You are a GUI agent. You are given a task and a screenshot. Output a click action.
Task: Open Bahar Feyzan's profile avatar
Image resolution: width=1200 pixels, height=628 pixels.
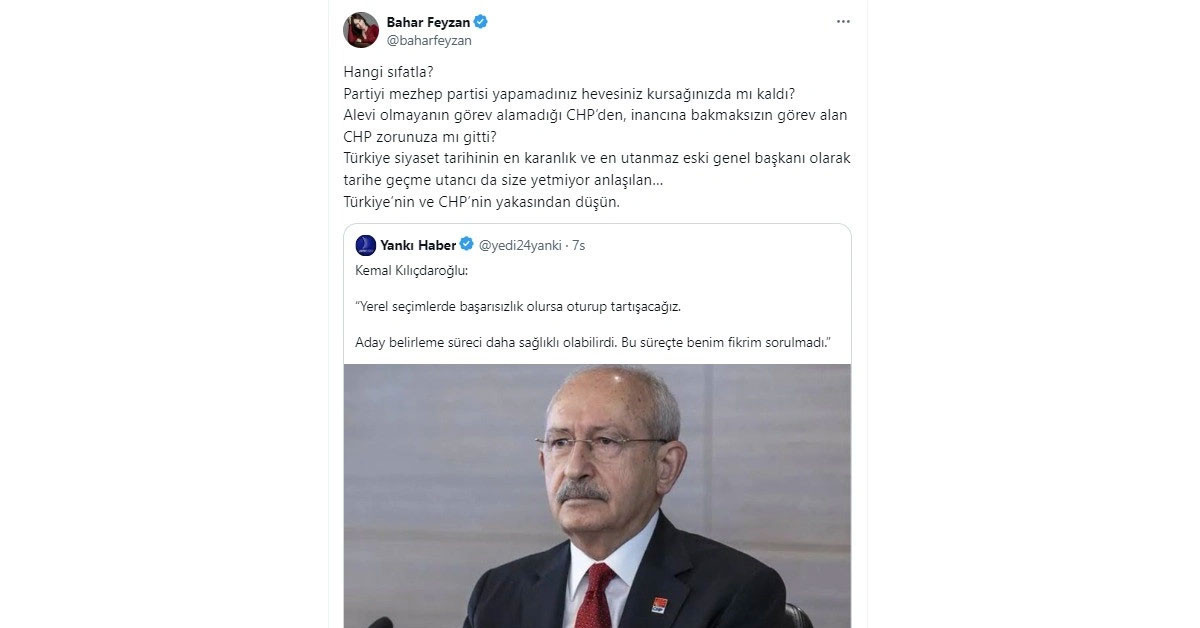pos(361,30)
